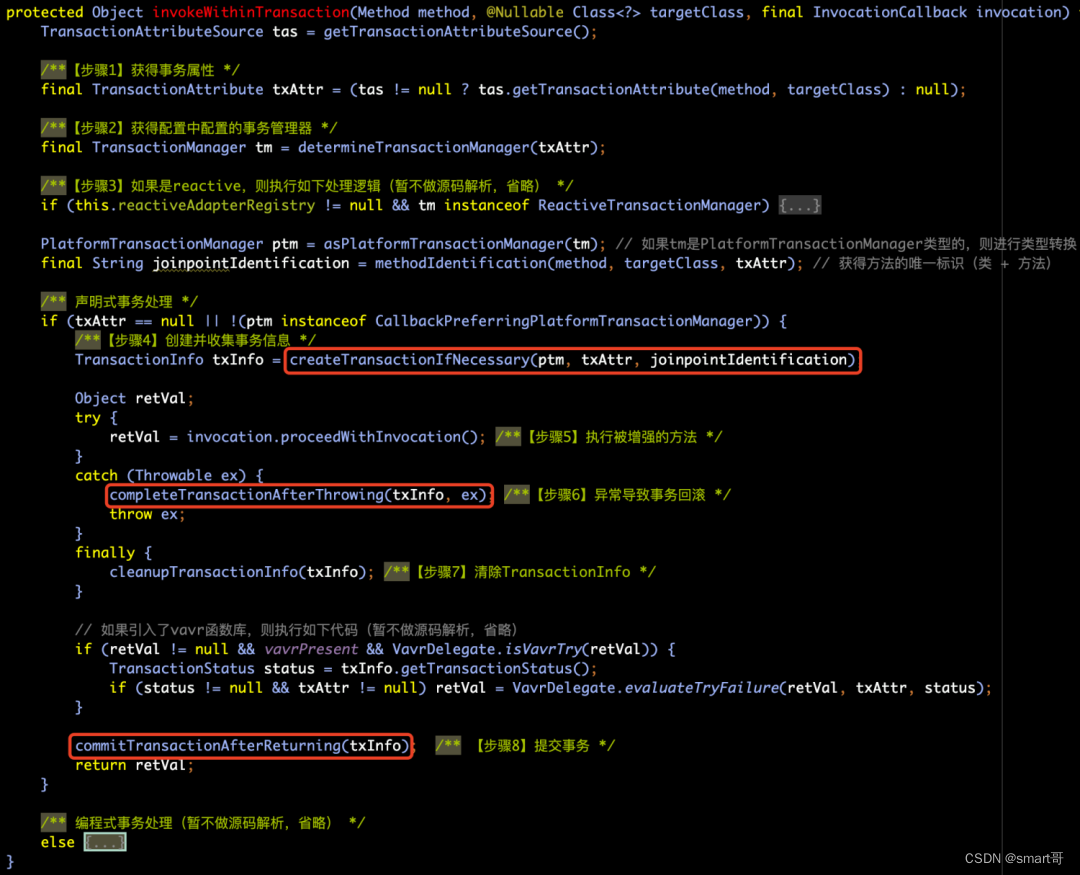The image size is (1080, 875).
Task: Click the 步骤1 comment line
Action: (140, 70)
